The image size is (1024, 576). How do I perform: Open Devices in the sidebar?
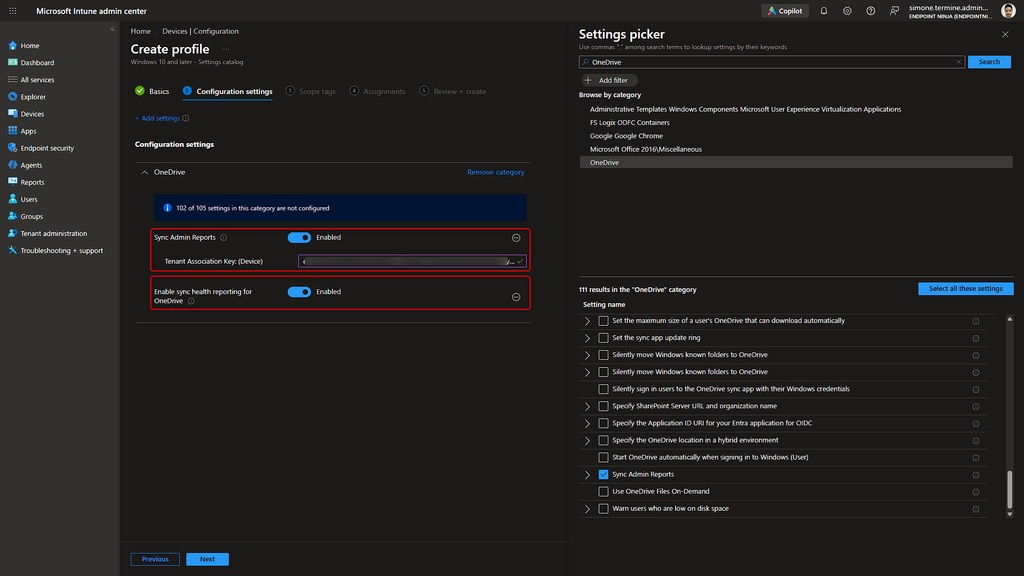tap(32, 114)
